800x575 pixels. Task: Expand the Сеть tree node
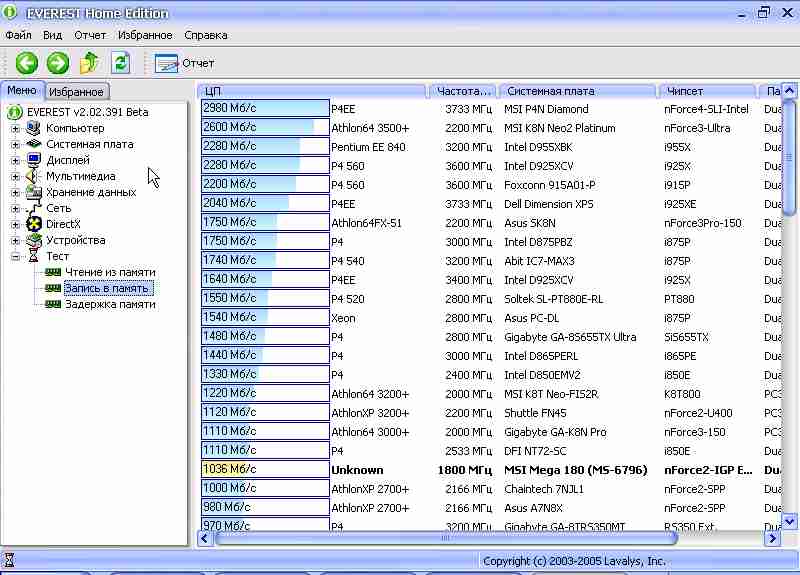(15, 209)
